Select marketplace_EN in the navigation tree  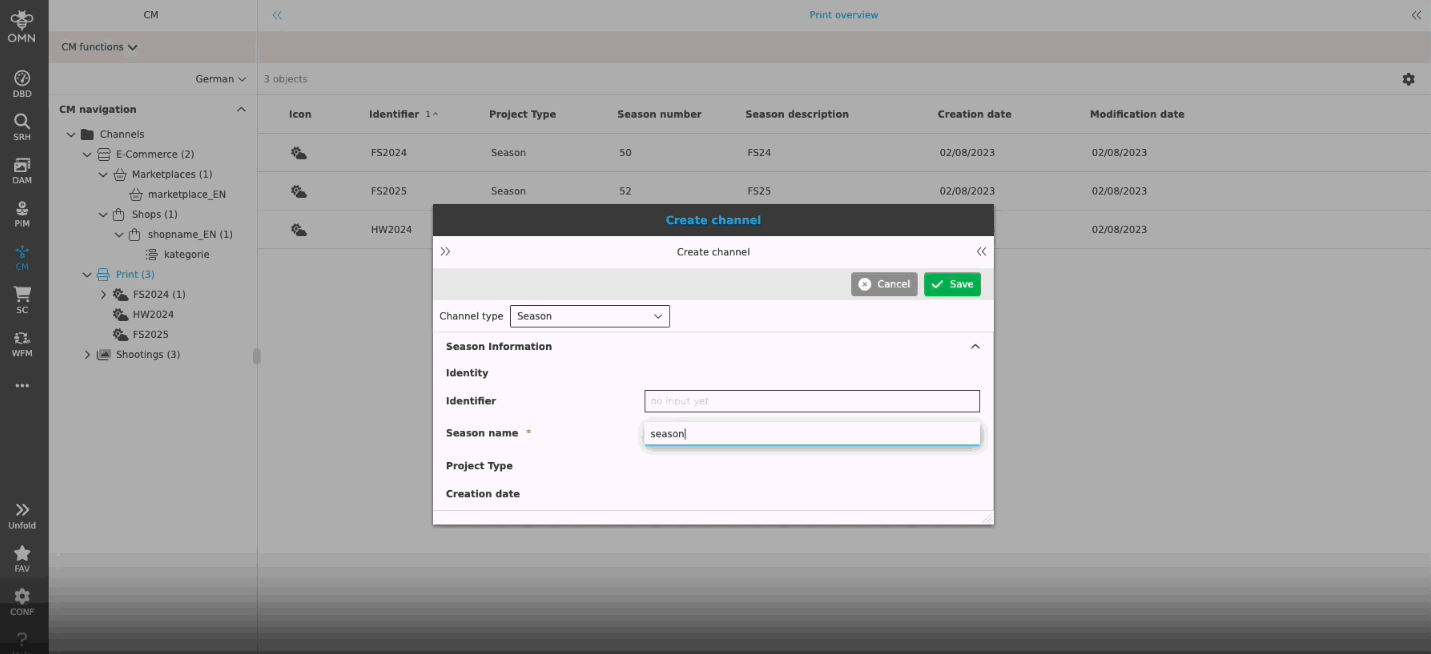pos(186,194)
